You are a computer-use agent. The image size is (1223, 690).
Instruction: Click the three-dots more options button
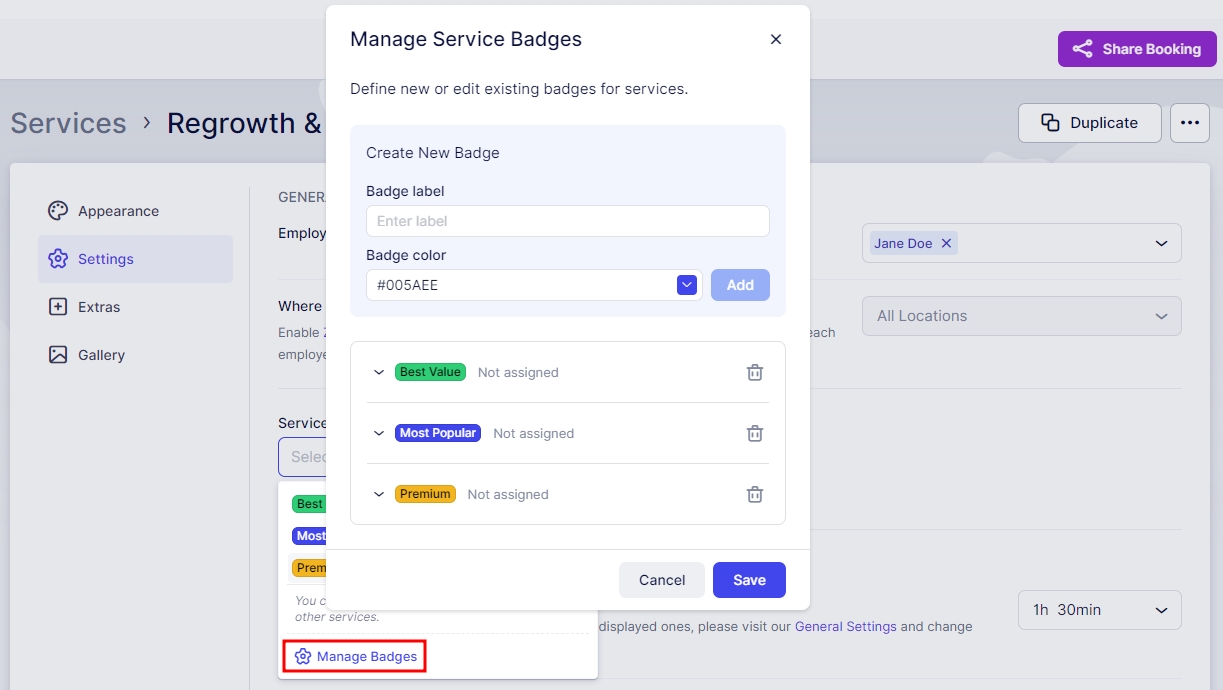(x=1189, y=123)
